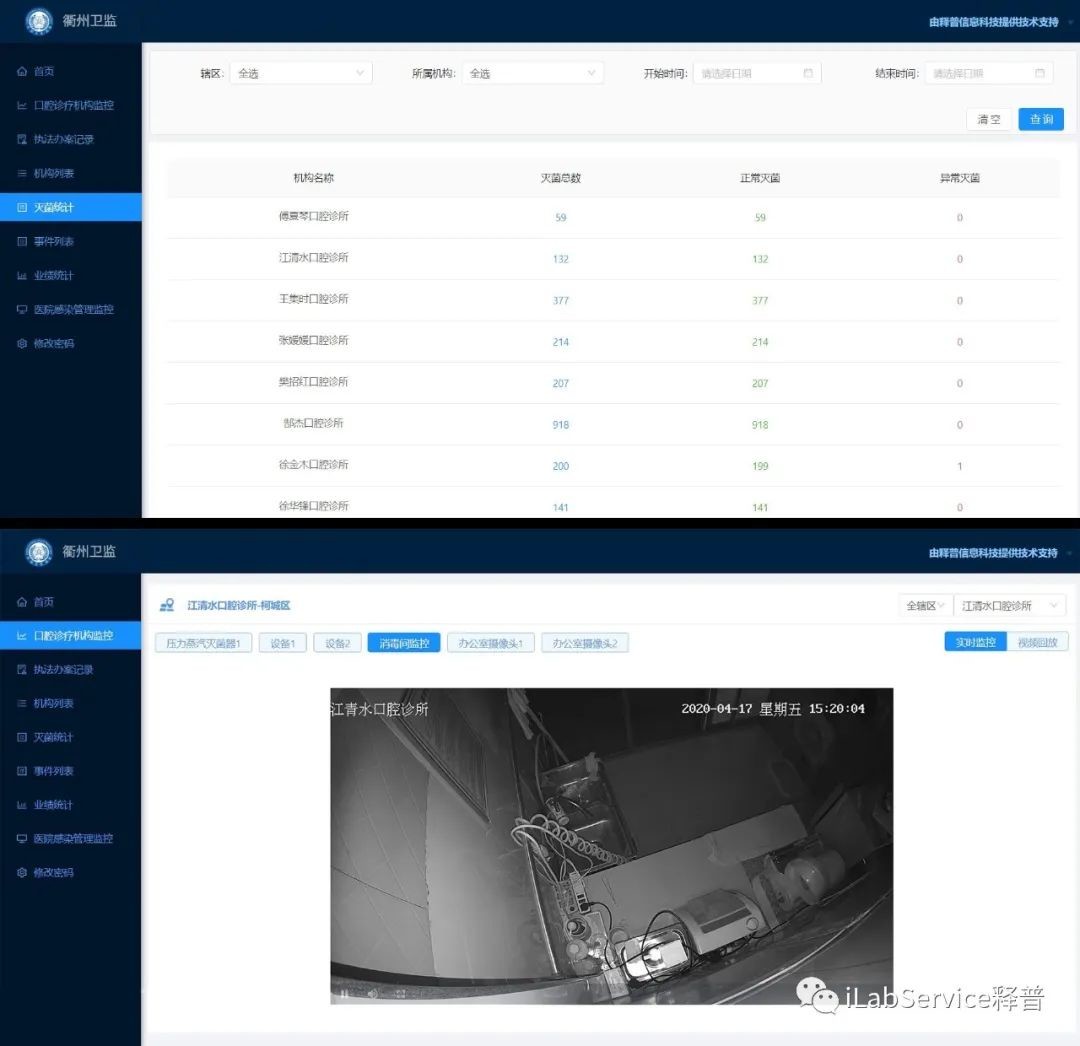This screenshot has height=1046, width=1080.
Task: Click the 江清水口腔诊所-柯城区 page title
Action: click(x=238, y=605)
